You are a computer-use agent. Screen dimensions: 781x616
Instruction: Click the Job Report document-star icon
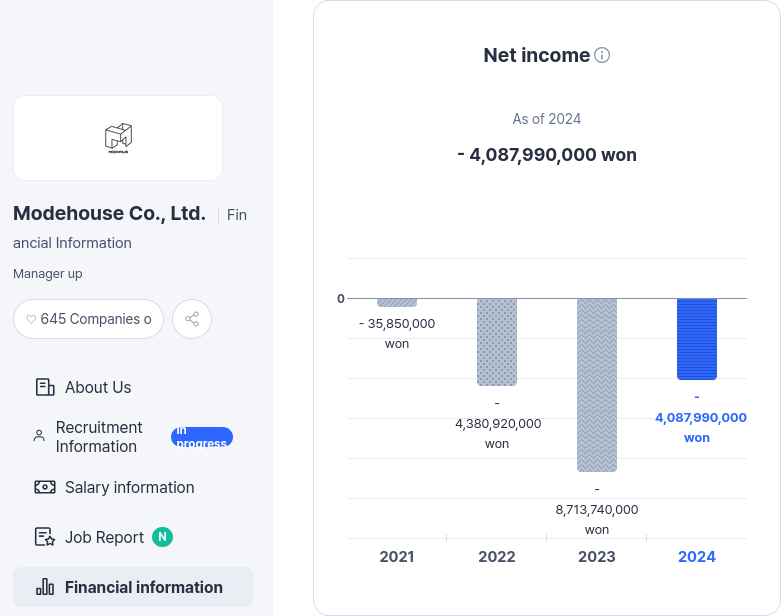pyautogui.click(x=45, y=537)
